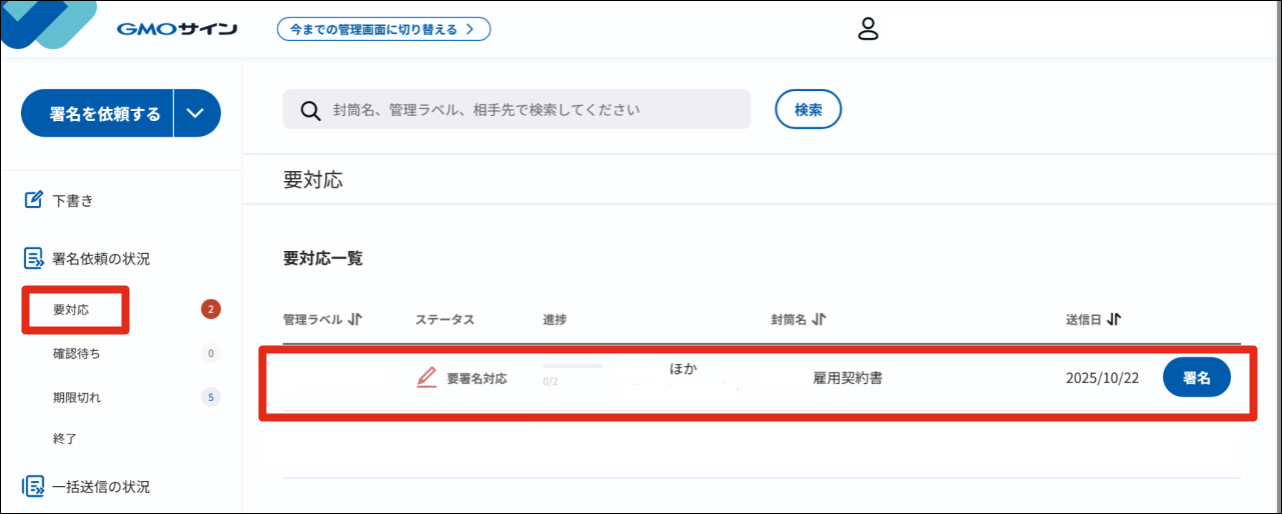Open 終了 in the sidebar
1282x514 pixels.
click(64, 438)
